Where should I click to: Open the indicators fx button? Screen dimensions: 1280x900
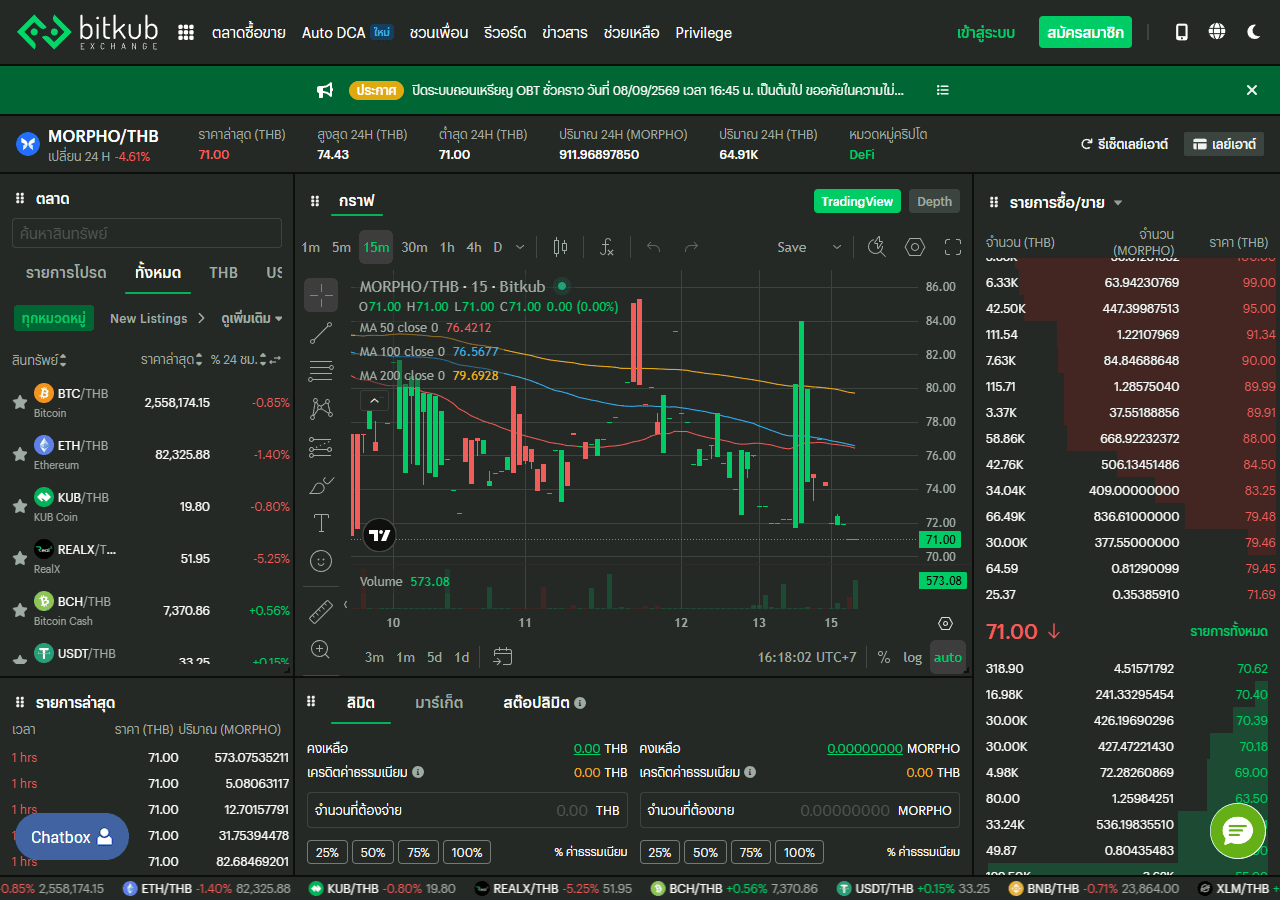point(606,247)
